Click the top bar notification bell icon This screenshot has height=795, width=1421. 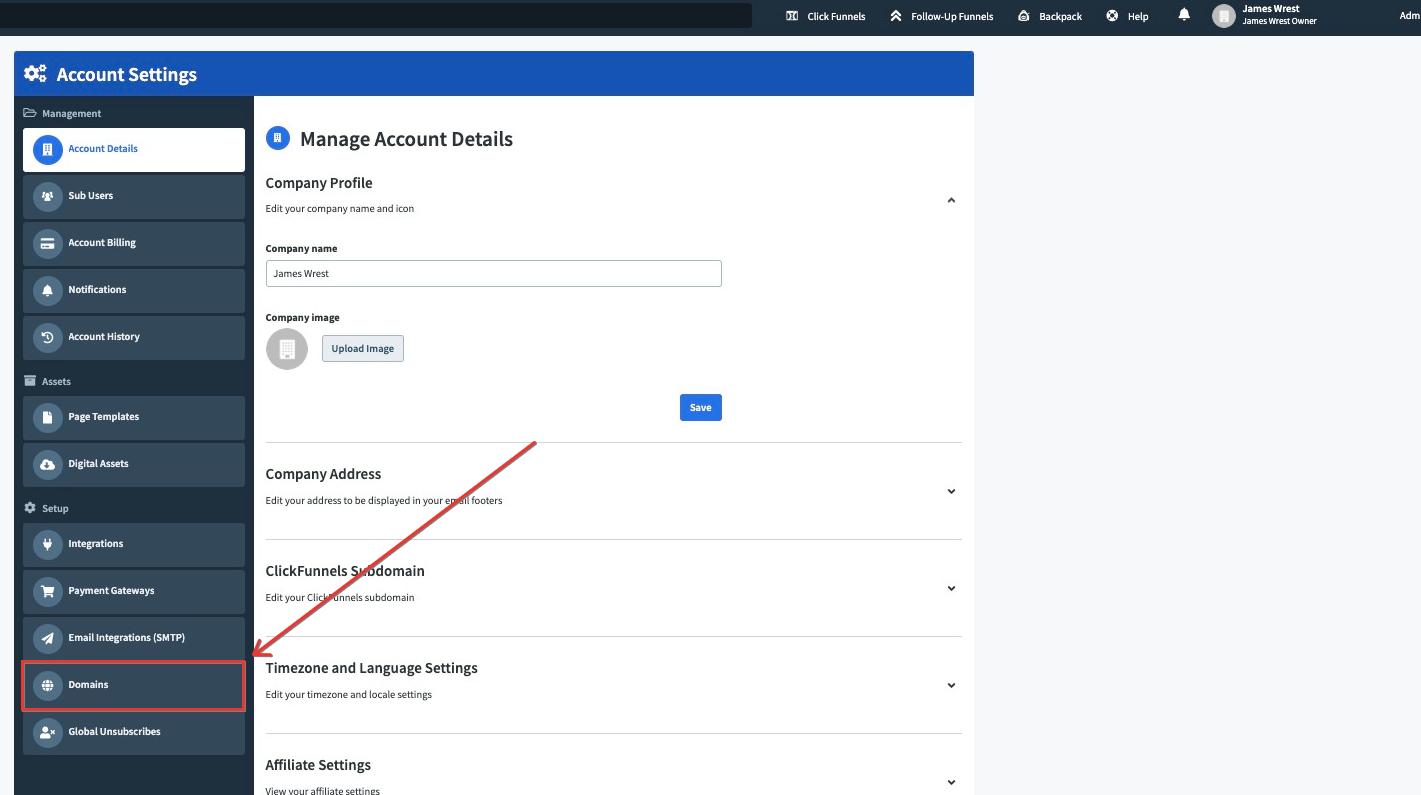pyautogui.click(x=1184, y=15)
